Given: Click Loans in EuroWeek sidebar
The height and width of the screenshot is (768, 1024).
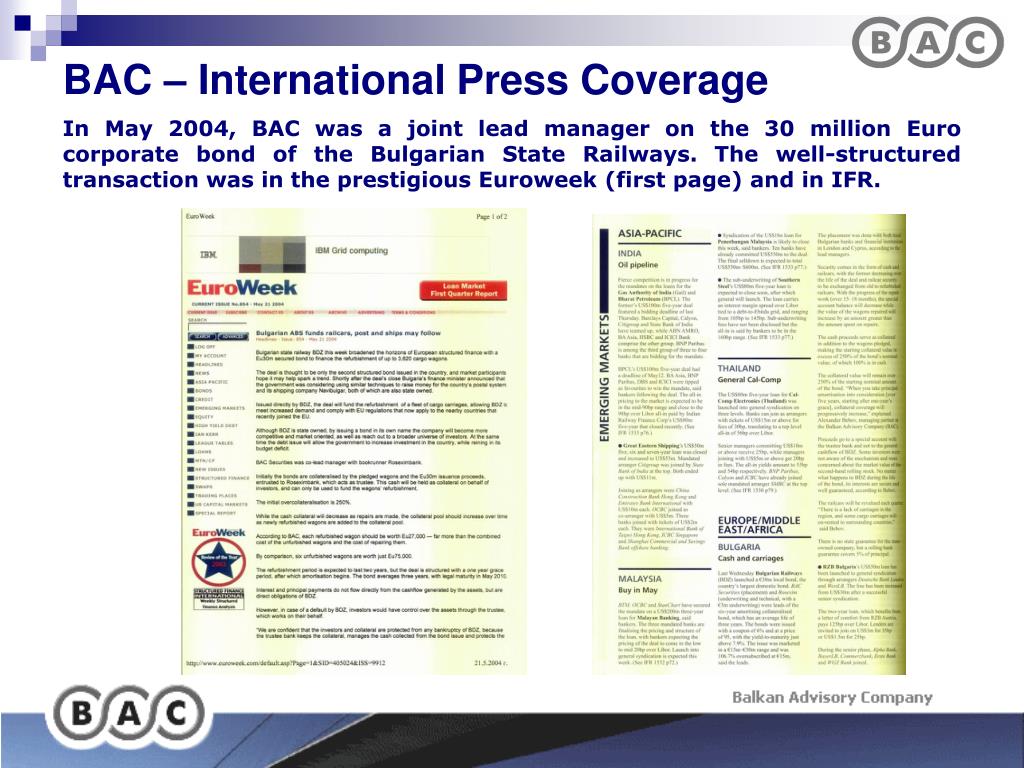Looking at the screenshot, I should coord(199,452).
